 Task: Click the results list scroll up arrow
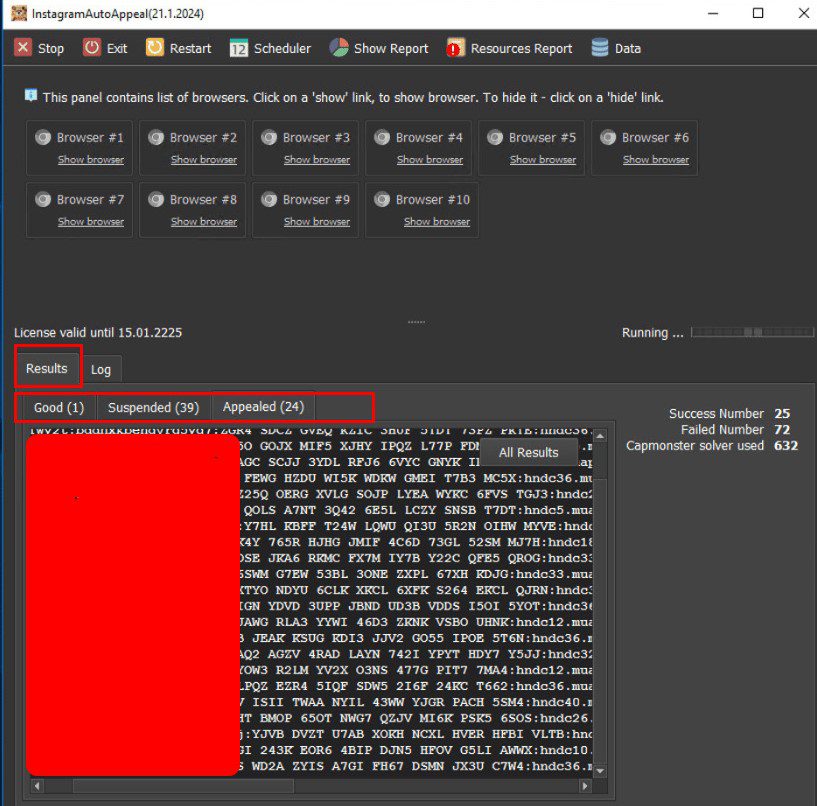point(600,436)
